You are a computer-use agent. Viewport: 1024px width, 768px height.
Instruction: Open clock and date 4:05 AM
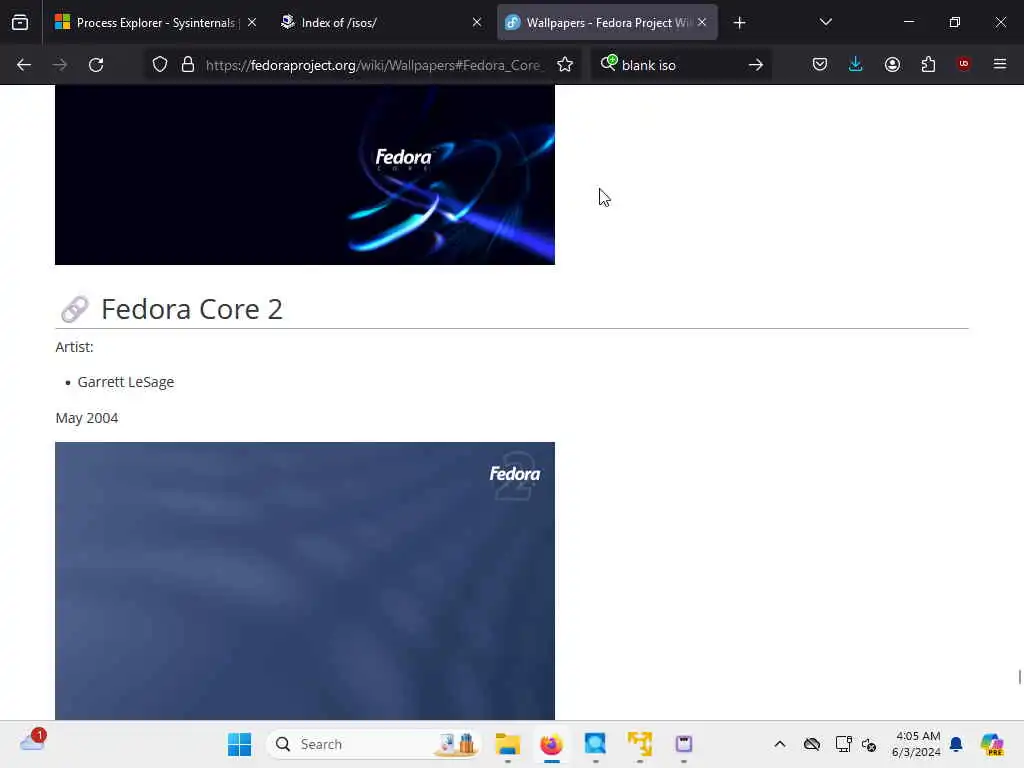click(916, 744)
